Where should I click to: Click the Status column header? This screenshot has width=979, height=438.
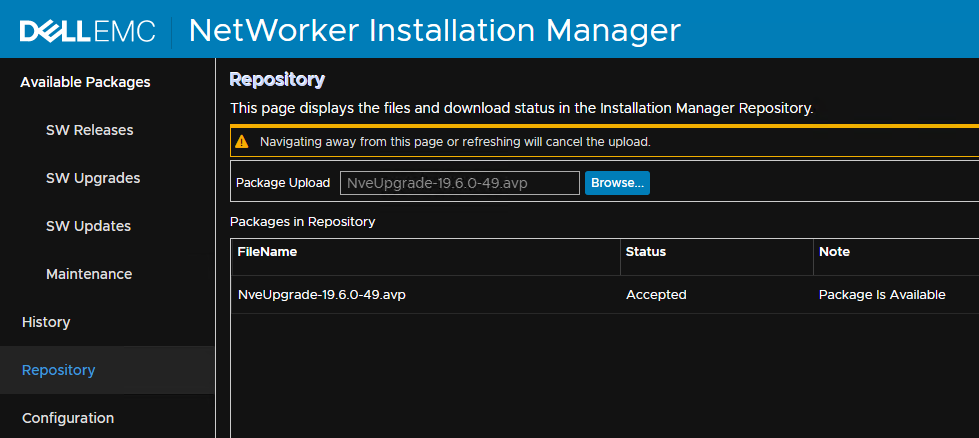(x=646, y=252)
